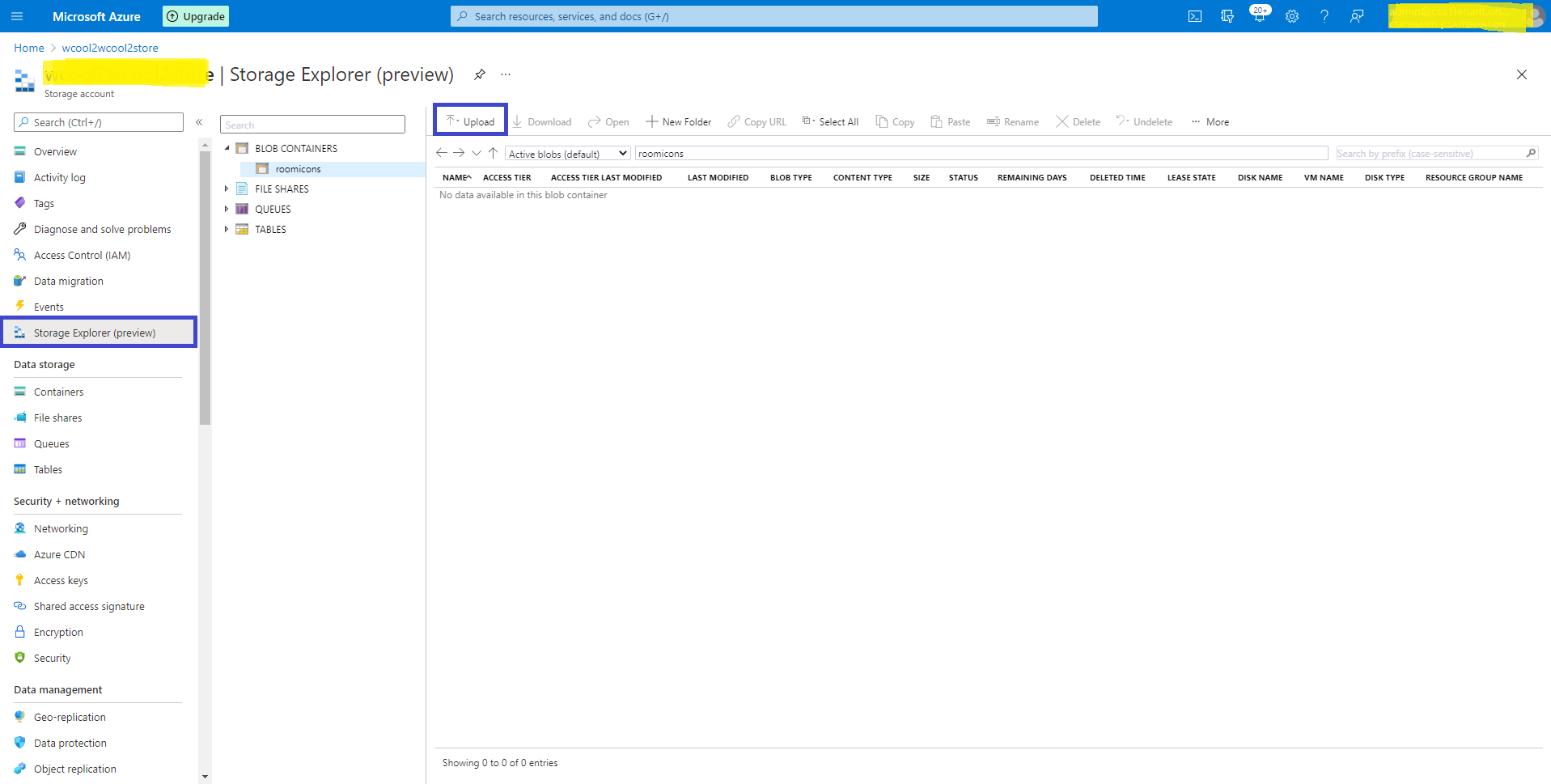This screenshot has height=784, width=1551.
Task: Open the notifications bell icon
Action: (1260, 16)
